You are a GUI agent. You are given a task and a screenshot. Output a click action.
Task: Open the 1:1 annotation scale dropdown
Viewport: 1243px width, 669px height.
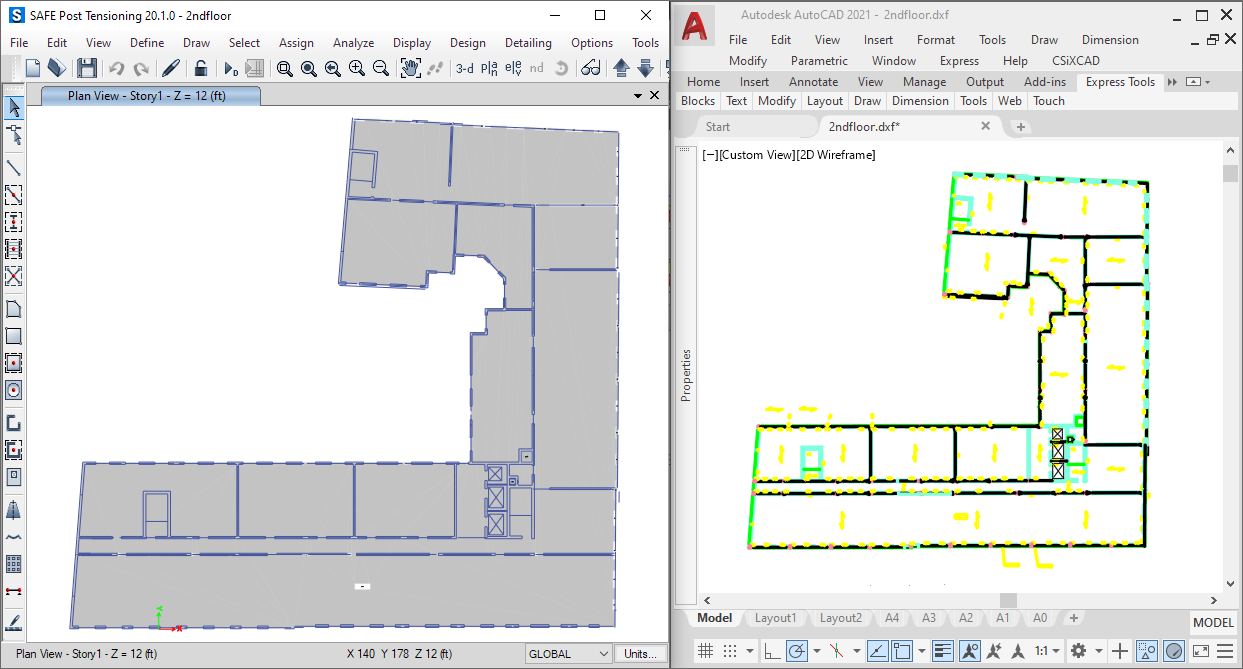(1053, 651)
